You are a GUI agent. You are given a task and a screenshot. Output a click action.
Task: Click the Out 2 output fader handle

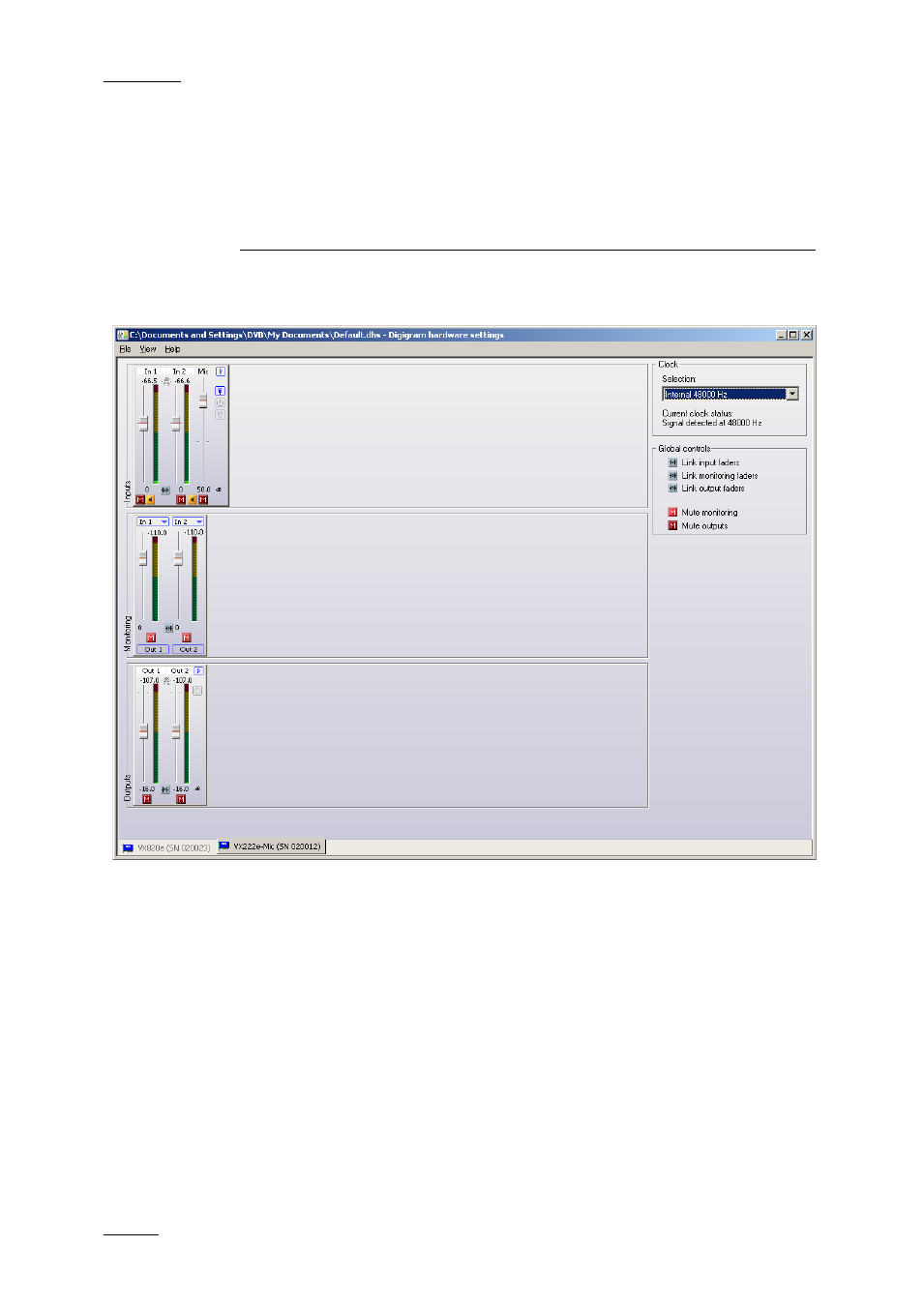[x=176, y=731]
